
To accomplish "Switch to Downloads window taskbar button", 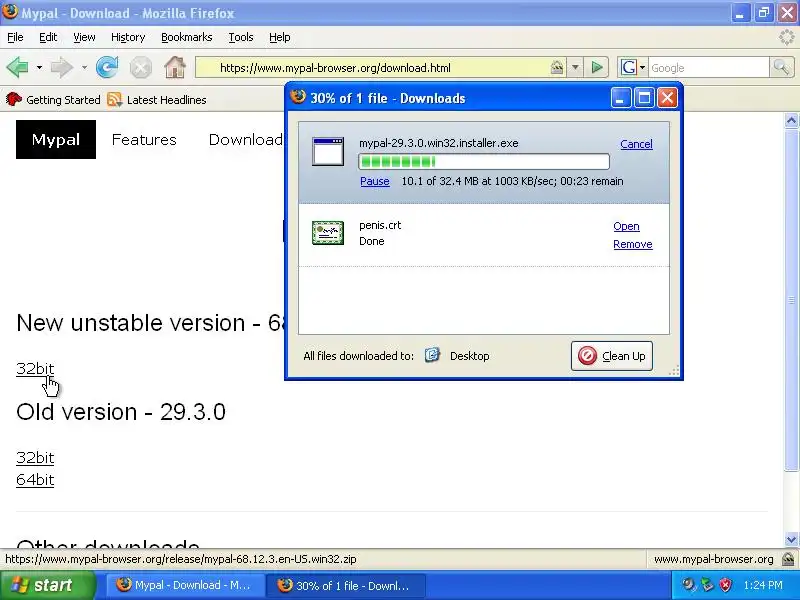I will 346,585.
